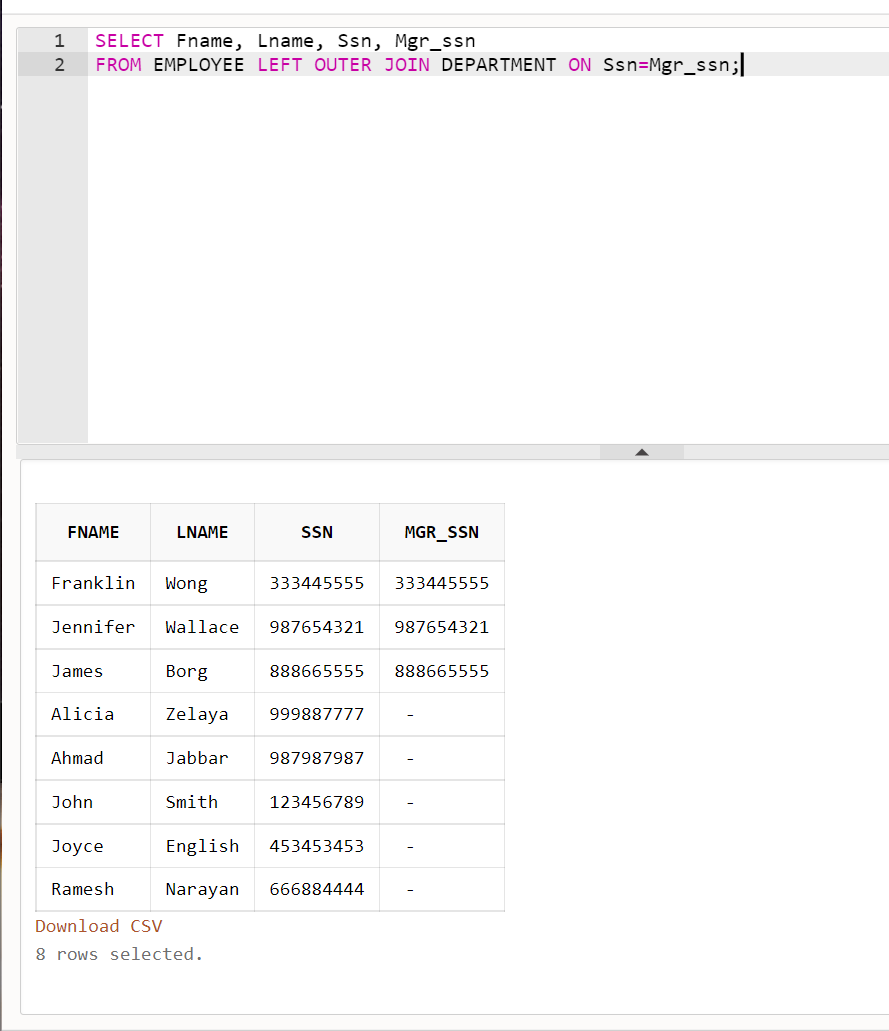
Task: Click line 1 of the SQL editor
Action: (x=488, y=41)
